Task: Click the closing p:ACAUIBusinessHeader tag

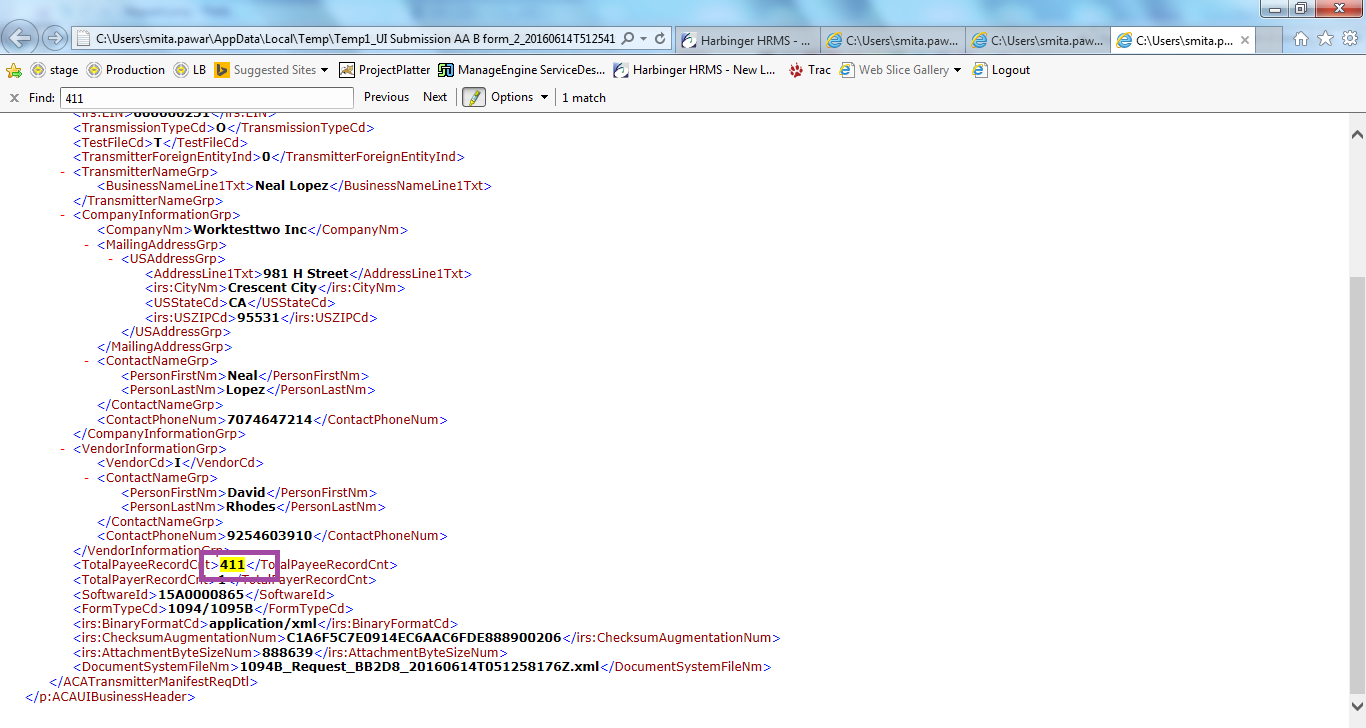Action: [110, 696]
